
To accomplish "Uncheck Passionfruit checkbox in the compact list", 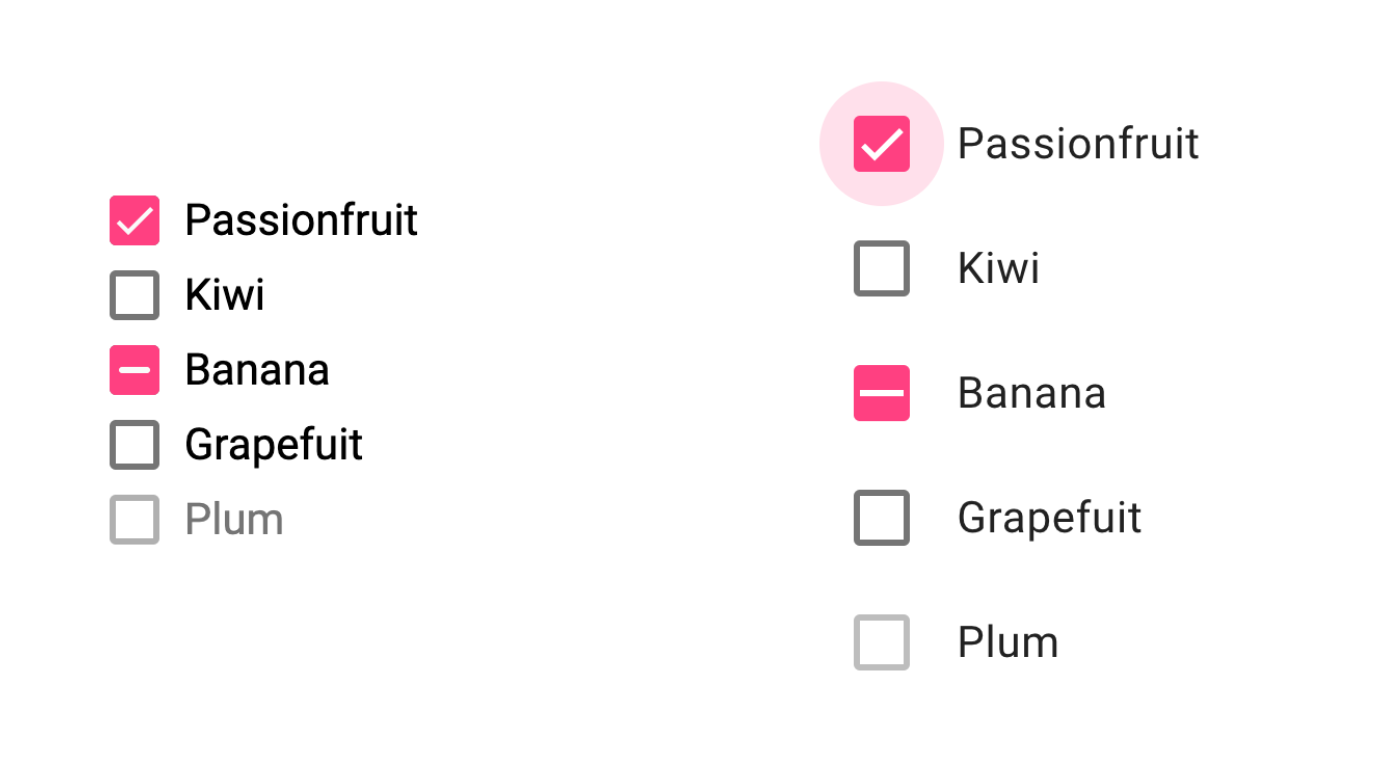I will (134, 220).
